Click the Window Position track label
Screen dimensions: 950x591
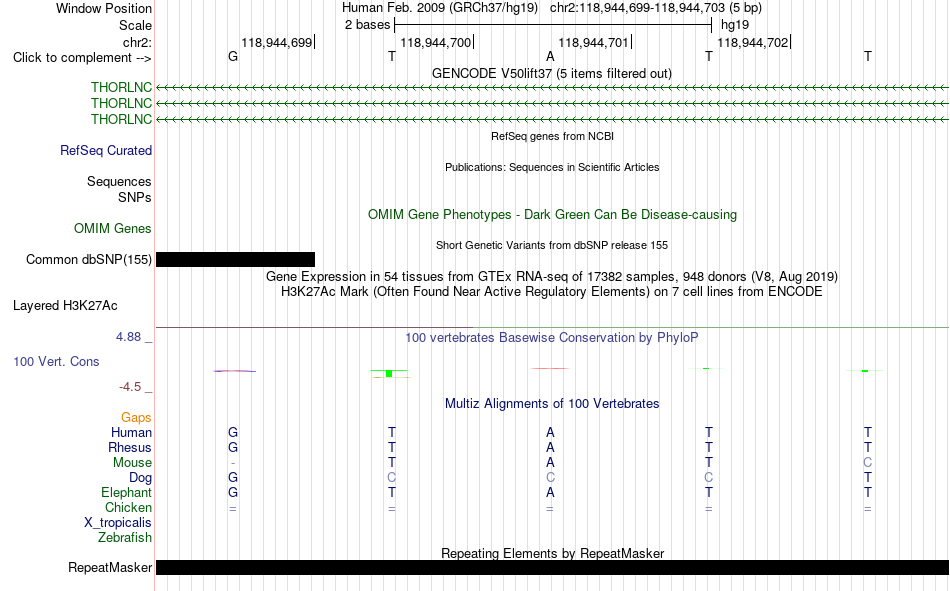pyautogui.click(x=104, y=8)
